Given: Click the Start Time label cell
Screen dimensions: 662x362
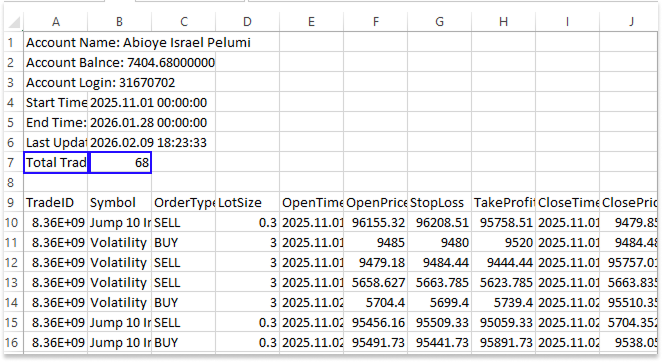Looking at the screenshot, I should pyautogui.click(x=56, y=103).
